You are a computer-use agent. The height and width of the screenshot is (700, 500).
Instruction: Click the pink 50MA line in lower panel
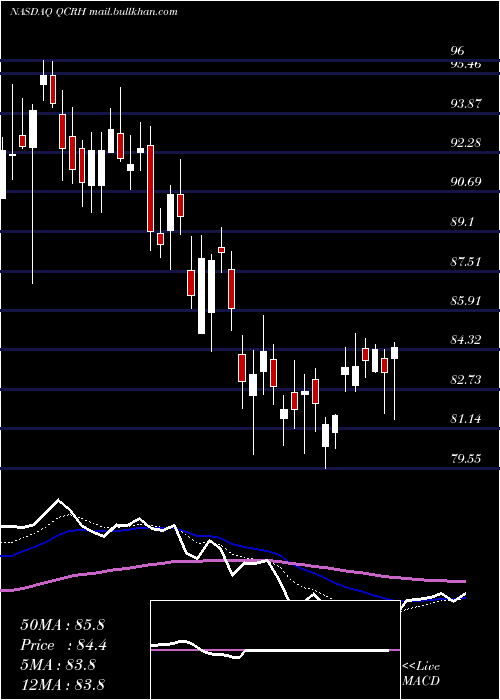(x=232, y=562)
